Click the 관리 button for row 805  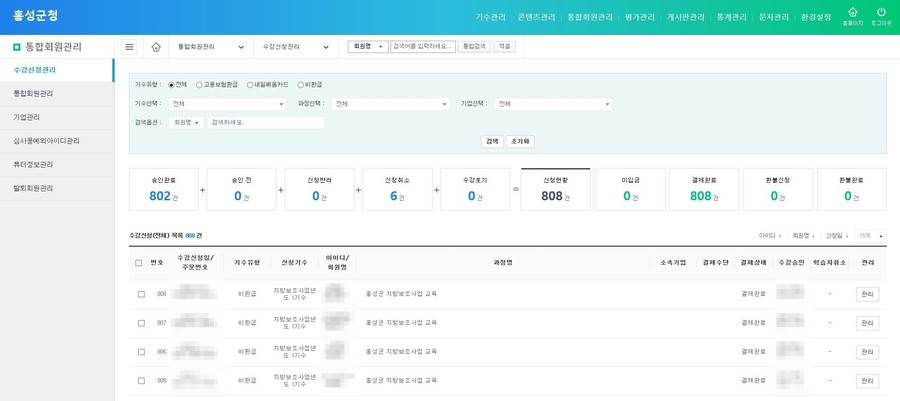coord(867,380)
